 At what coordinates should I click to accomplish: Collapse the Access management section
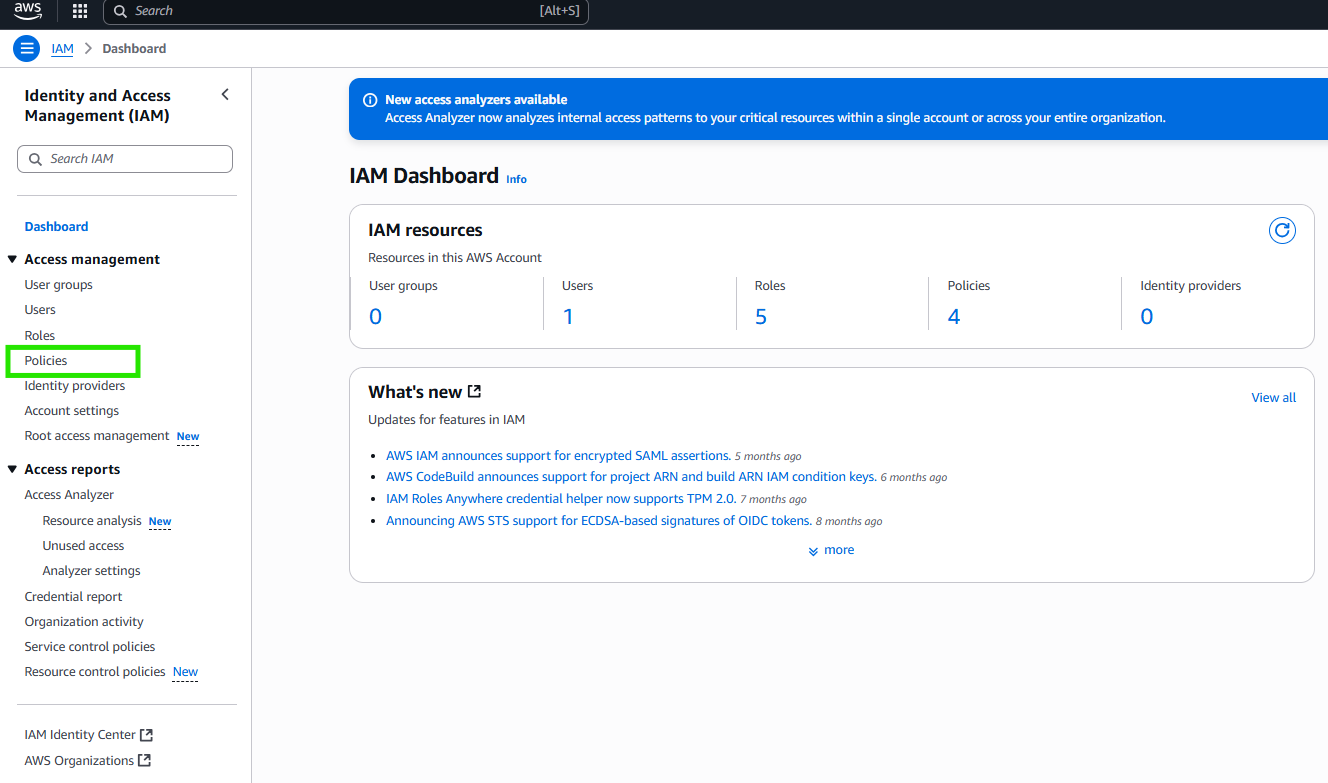12,259
